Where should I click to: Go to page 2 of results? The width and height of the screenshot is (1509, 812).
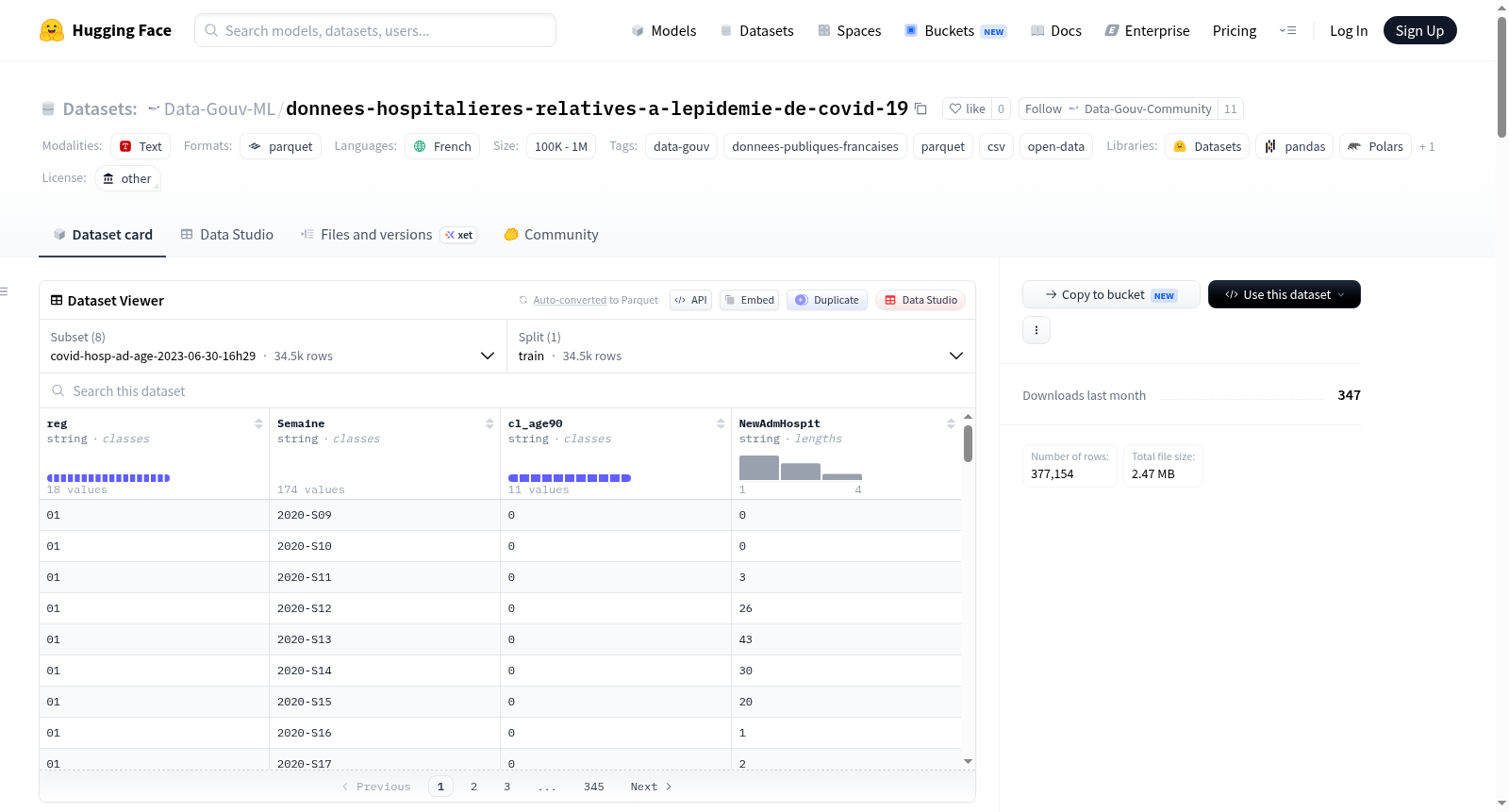473,787
